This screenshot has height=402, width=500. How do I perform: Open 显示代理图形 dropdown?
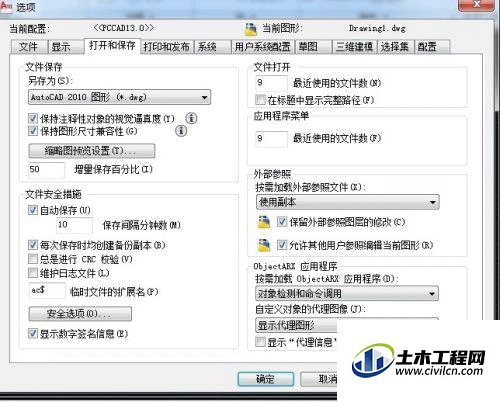tap(296, 325)
